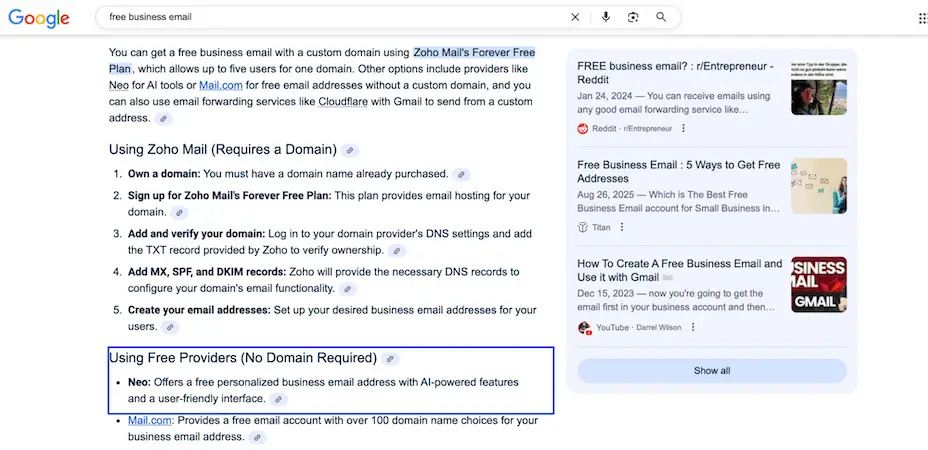Open Google Lens image search icon
Screen dimensions: 928x450
[x=633, y=17]
